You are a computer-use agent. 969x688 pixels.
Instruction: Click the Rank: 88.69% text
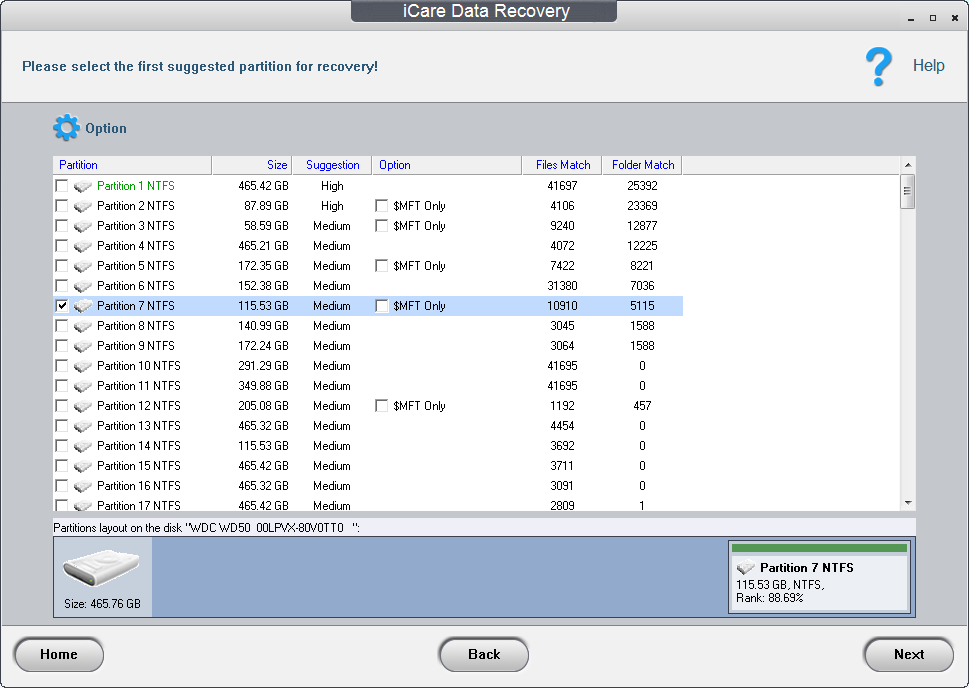[769, 598]
